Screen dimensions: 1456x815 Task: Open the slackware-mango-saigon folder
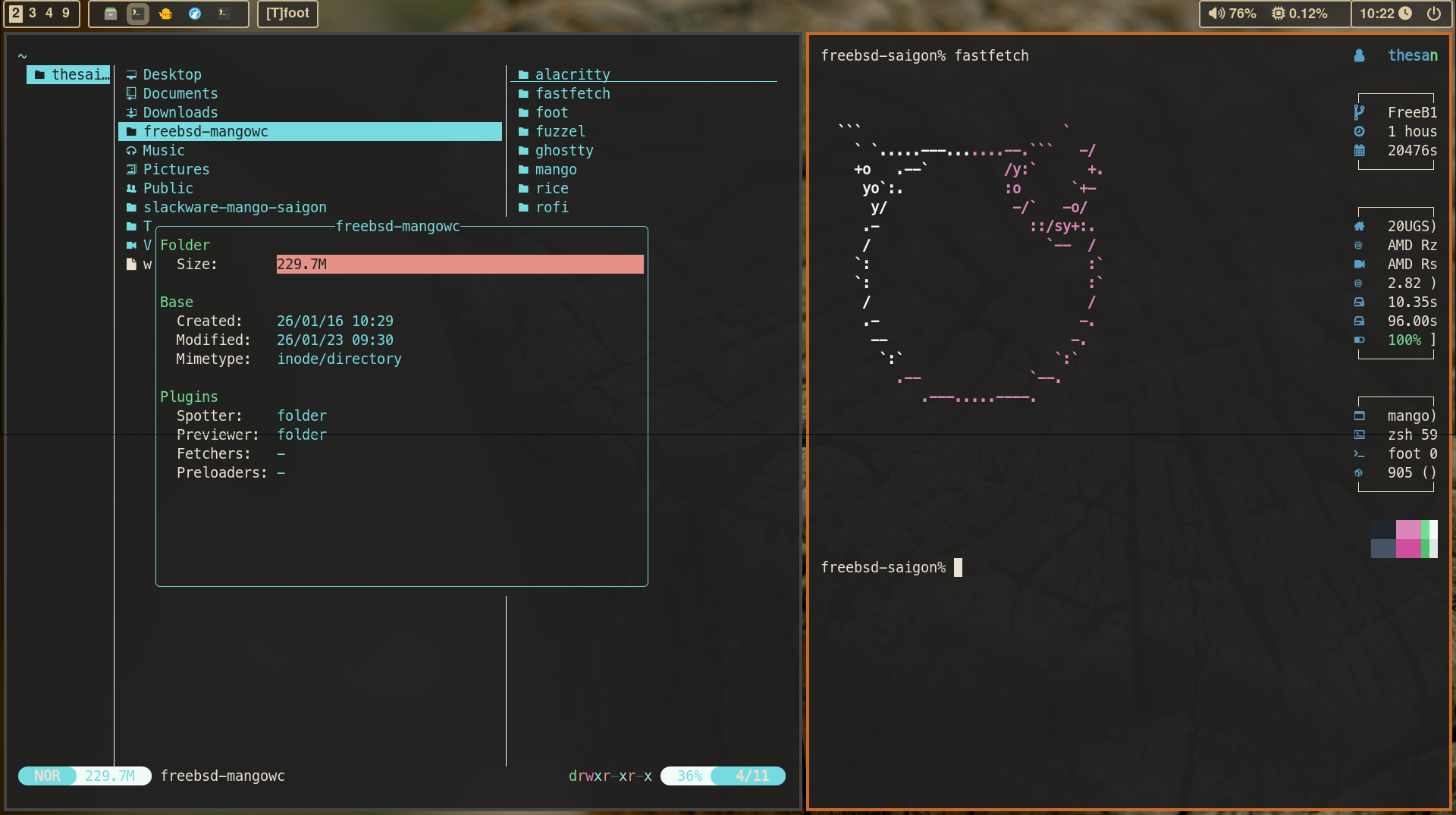click(x=234, y=207)
